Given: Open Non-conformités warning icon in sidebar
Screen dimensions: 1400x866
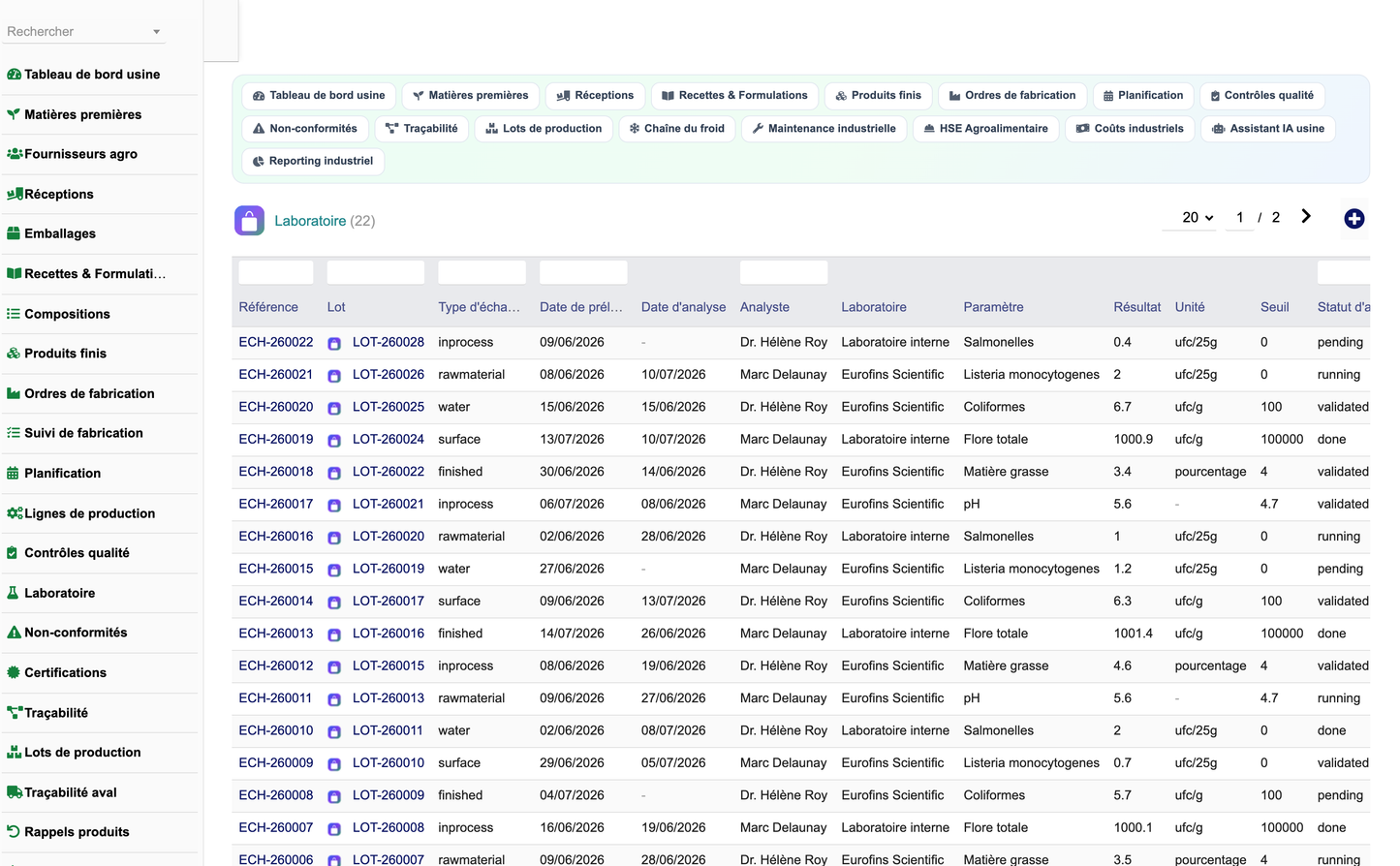Looking at the screenshot, I should click(x=14, y=633).
